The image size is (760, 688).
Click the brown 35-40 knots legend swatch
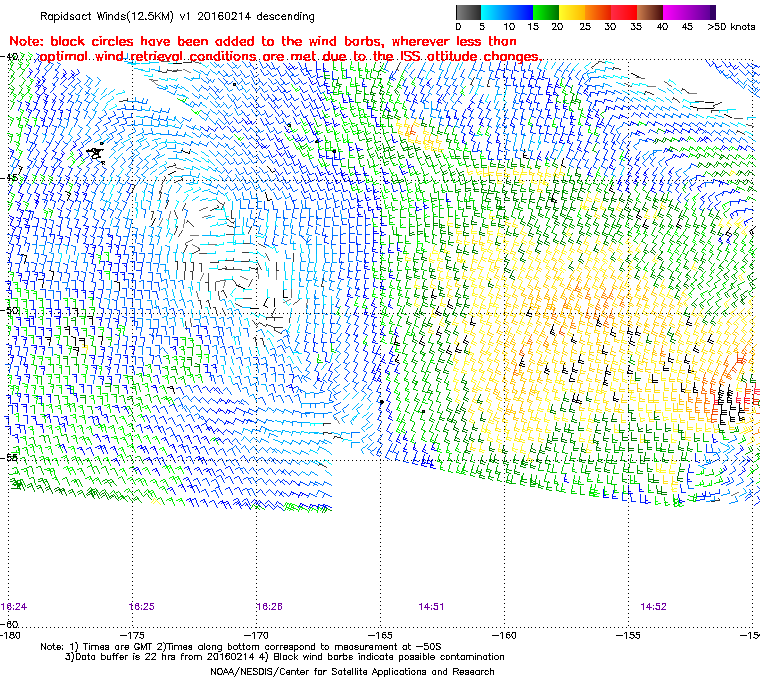tap(650, 12)
